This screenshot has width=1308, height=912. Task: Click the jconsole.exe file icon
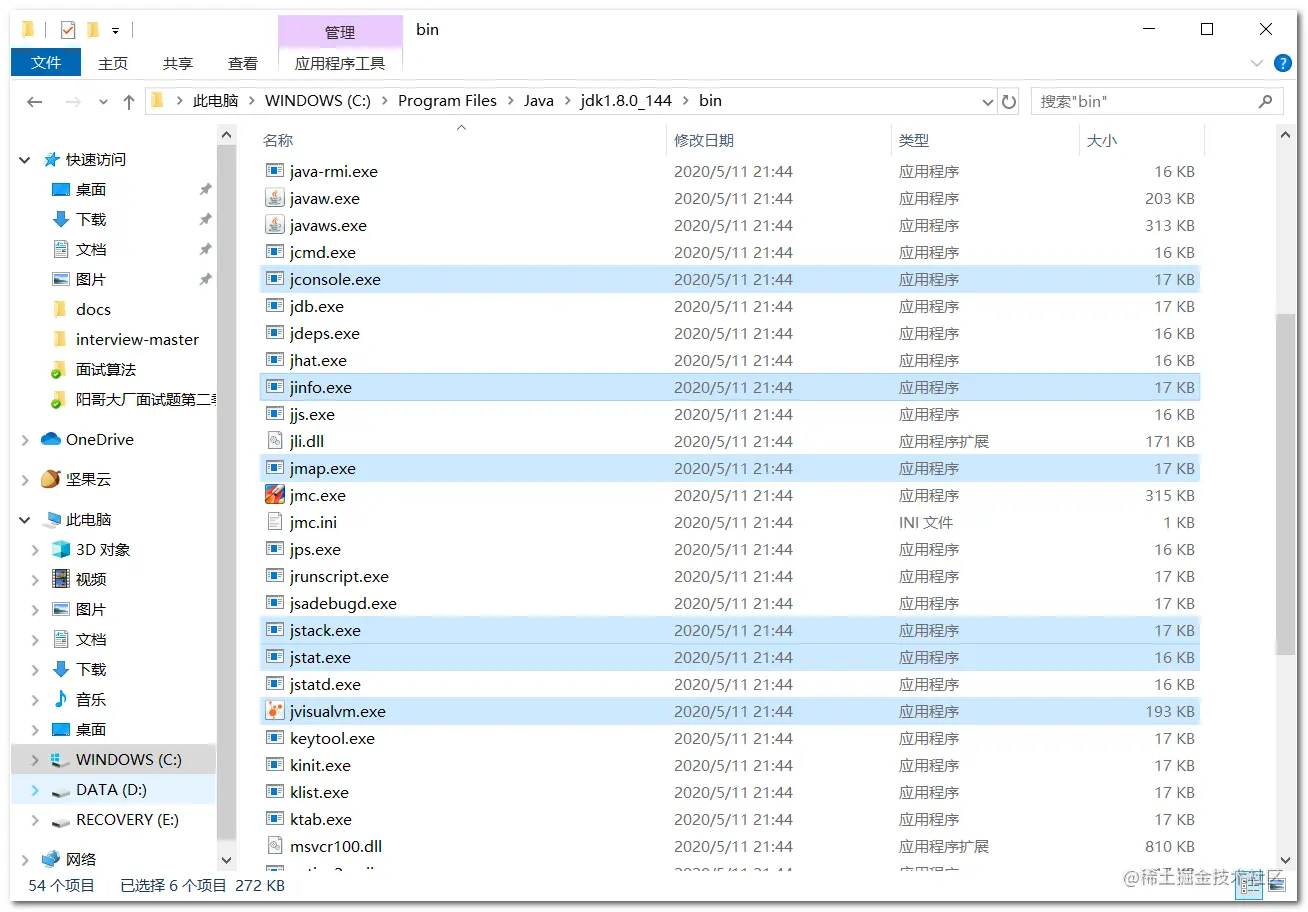(275, 280)
